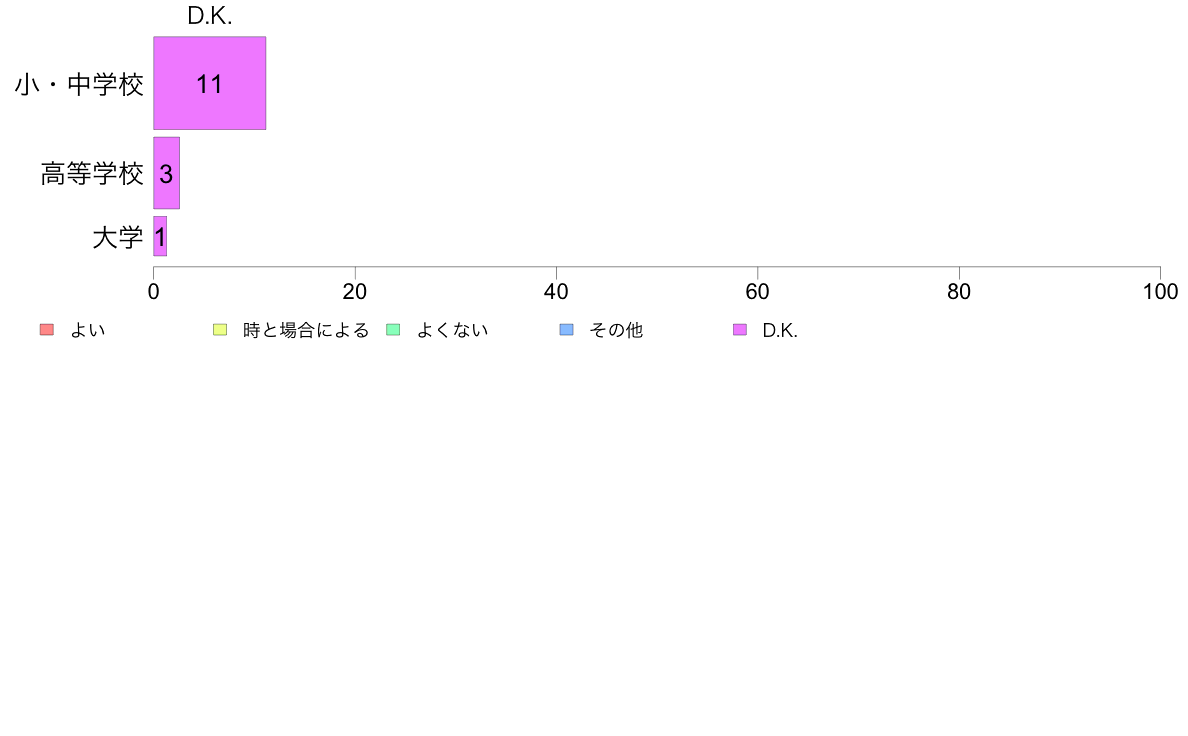
Task: Click the blue その他 legend swatch
Action: (x=567, y=330)
